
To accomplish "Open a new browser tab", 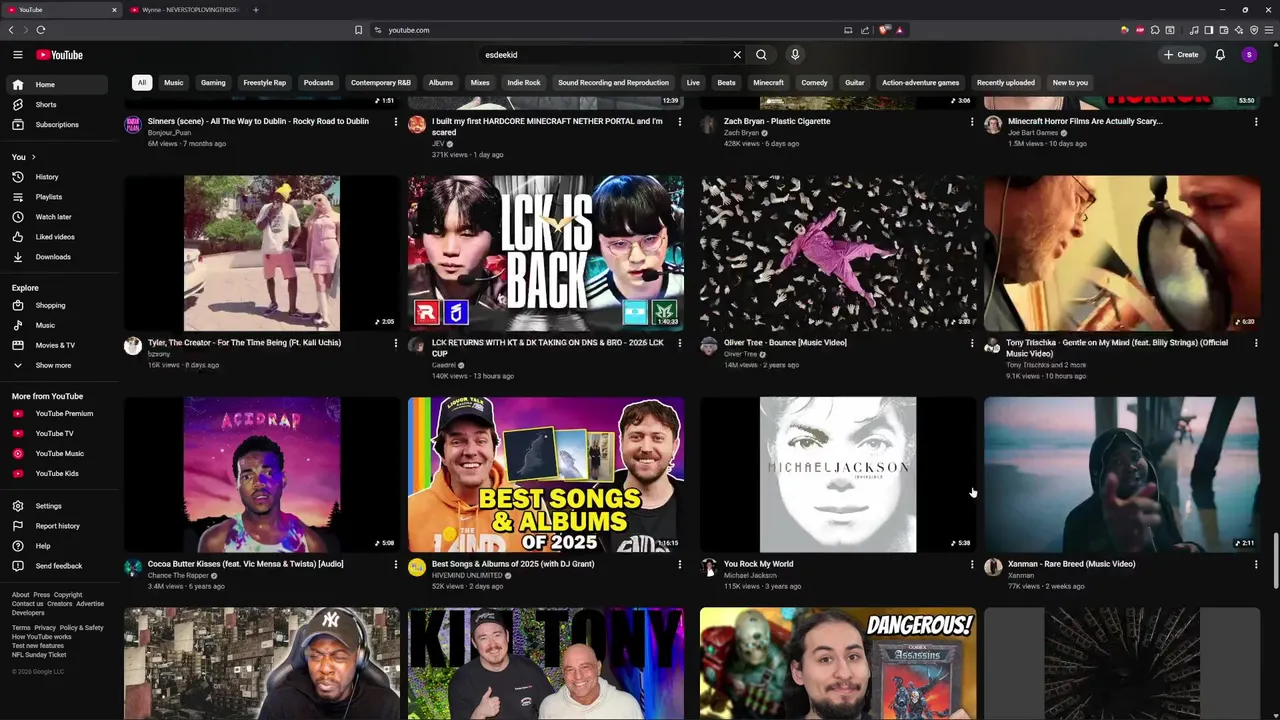I will pos(255,10).
